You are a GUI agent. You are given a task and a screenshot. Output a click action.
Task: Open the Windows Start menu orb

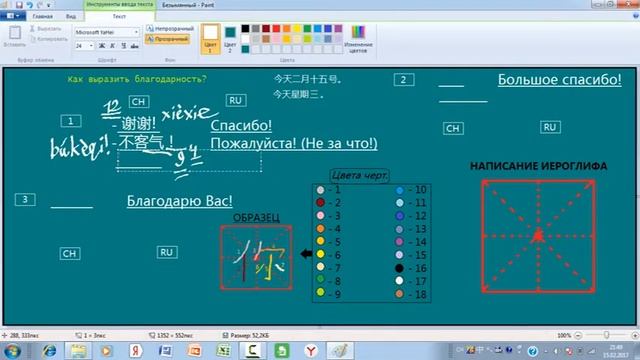tap(12, 351)
